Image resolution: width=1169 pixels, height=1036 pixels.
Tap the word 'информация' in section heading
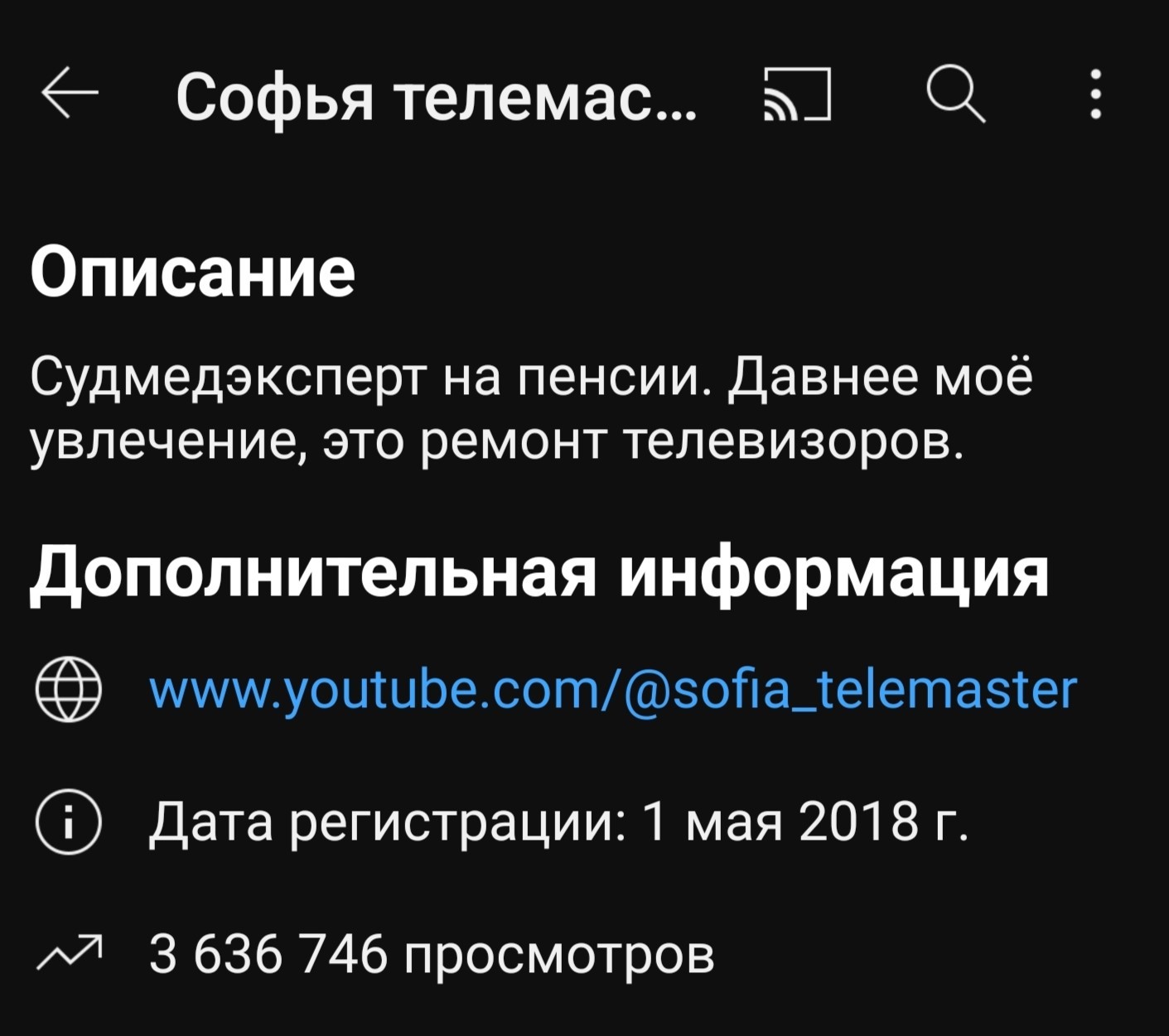835,571
